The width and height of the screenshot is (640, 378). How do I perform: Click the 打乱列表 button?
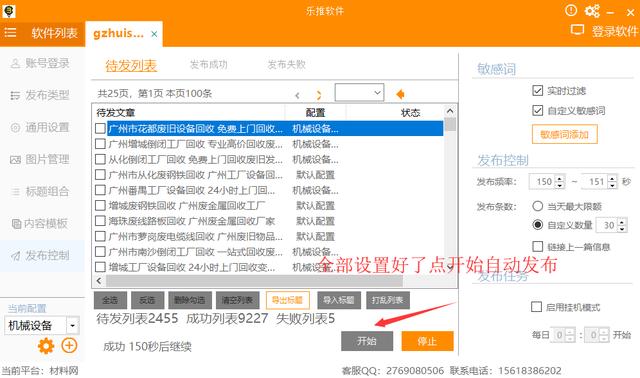click(388, 300)
